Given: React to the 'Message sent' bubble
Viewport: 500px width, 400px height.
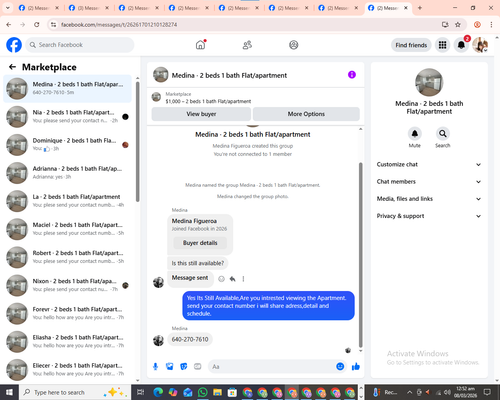Looking at the screenshot, I should [x=221, y=279].
